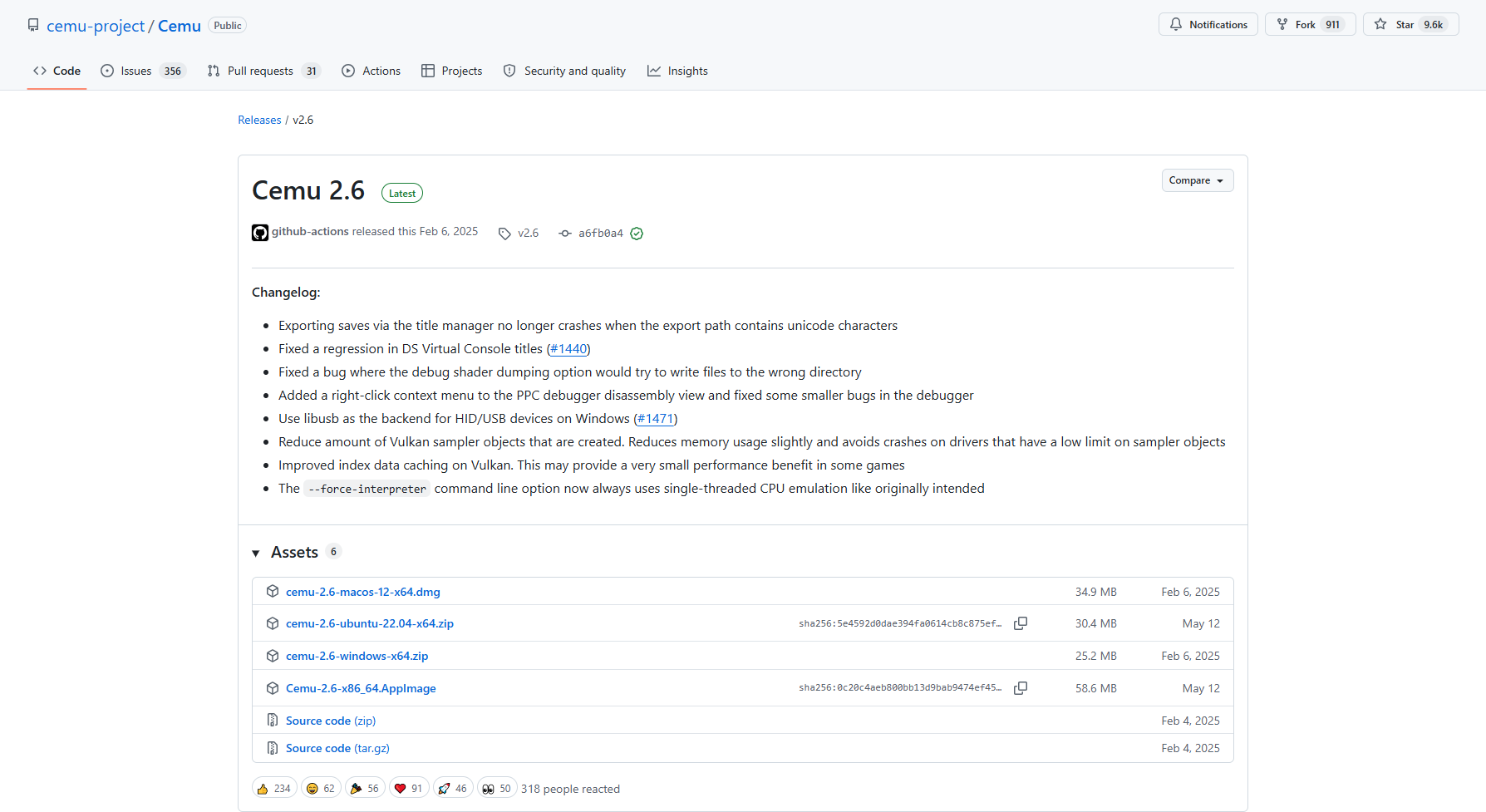Open the Insights tab
Screen dimensions: 1486x812
677,71
